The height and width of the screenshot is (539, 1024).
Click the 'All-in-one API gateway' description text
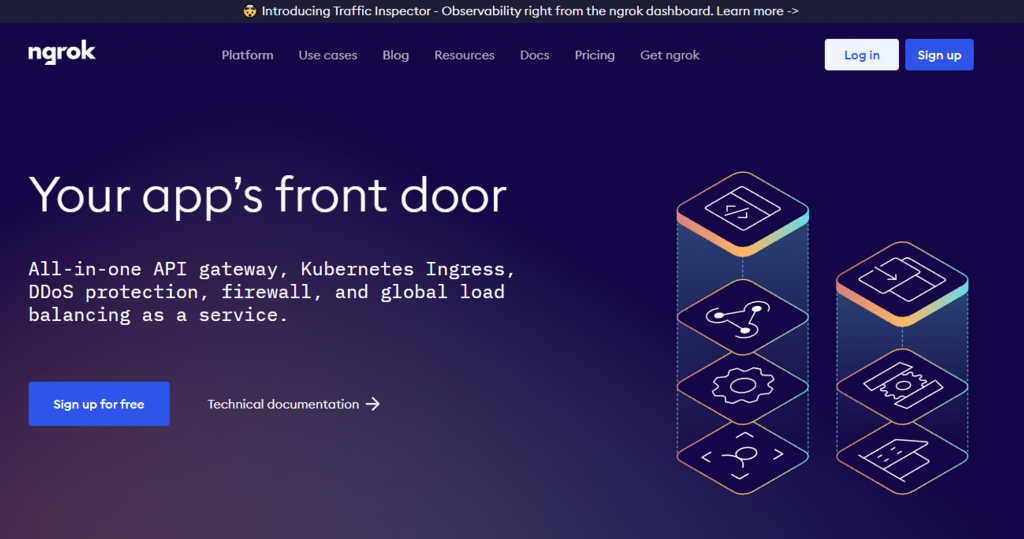pyautogui.click(x=272, y=292)
